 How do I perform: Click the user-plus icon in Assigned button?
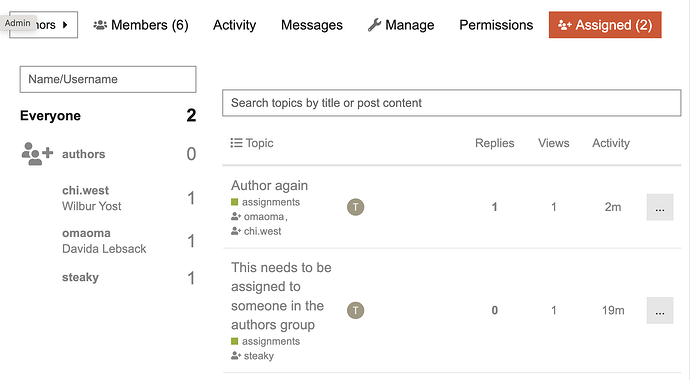coord(565,25)
